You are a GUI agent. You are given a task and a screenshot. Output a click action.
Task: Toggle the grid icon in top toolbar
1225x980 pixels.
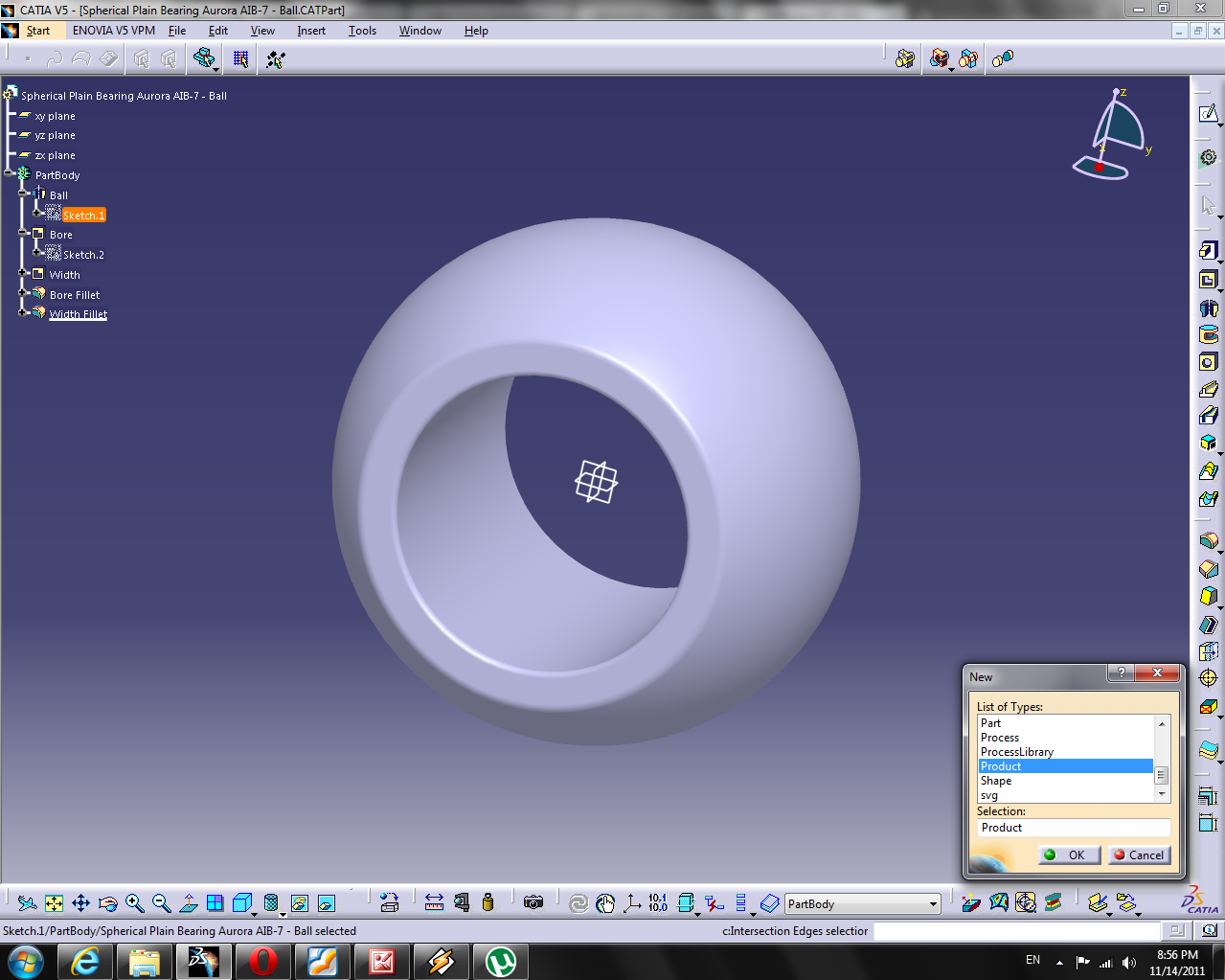click(x=240, y=59)
